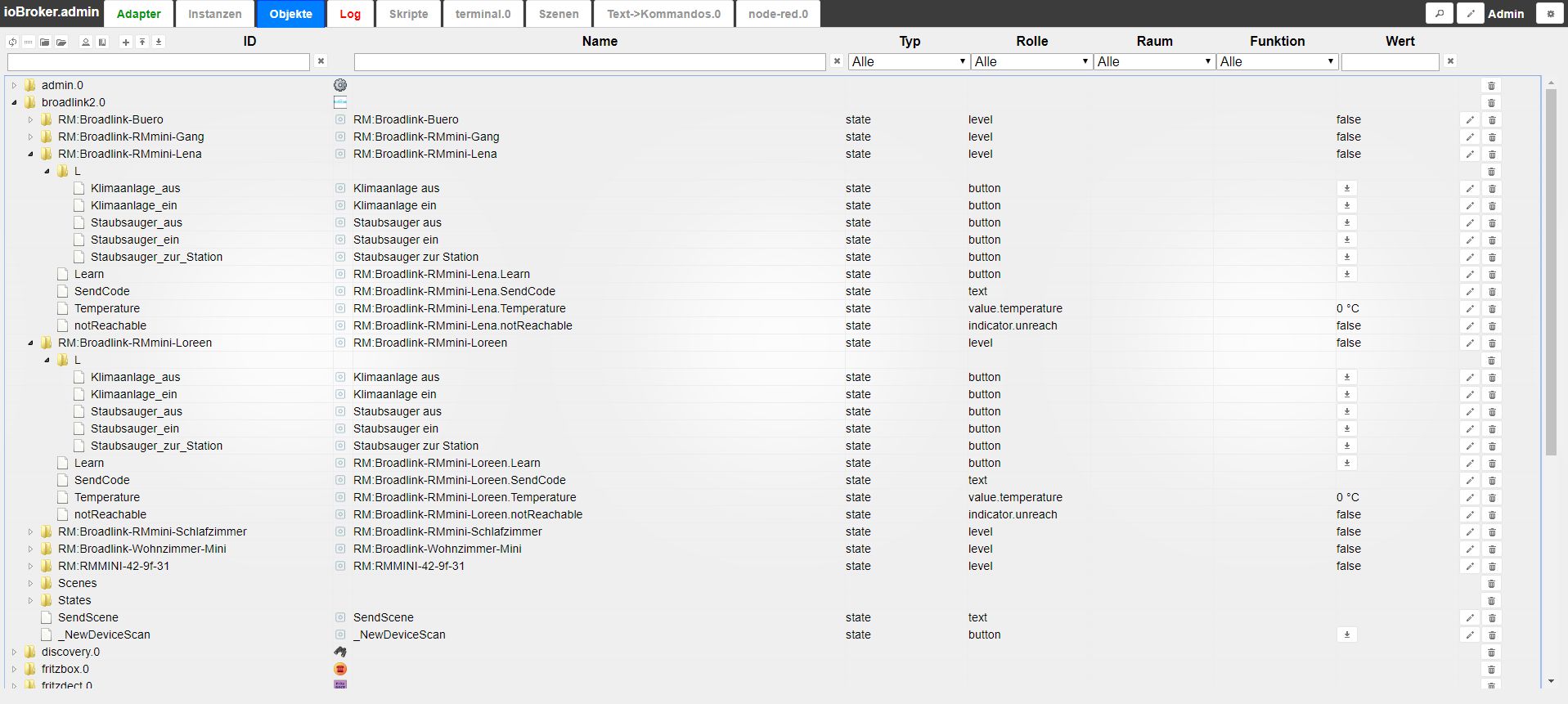Toggle expert mode user icon
Viewport: 1568px width, 704px height.
(x=86, y=42)
